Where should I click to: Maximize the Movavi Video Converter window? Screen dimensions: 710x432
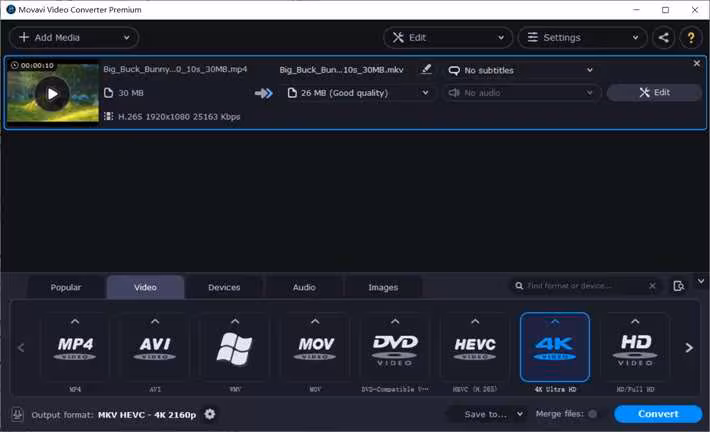[x=665, y=10]
